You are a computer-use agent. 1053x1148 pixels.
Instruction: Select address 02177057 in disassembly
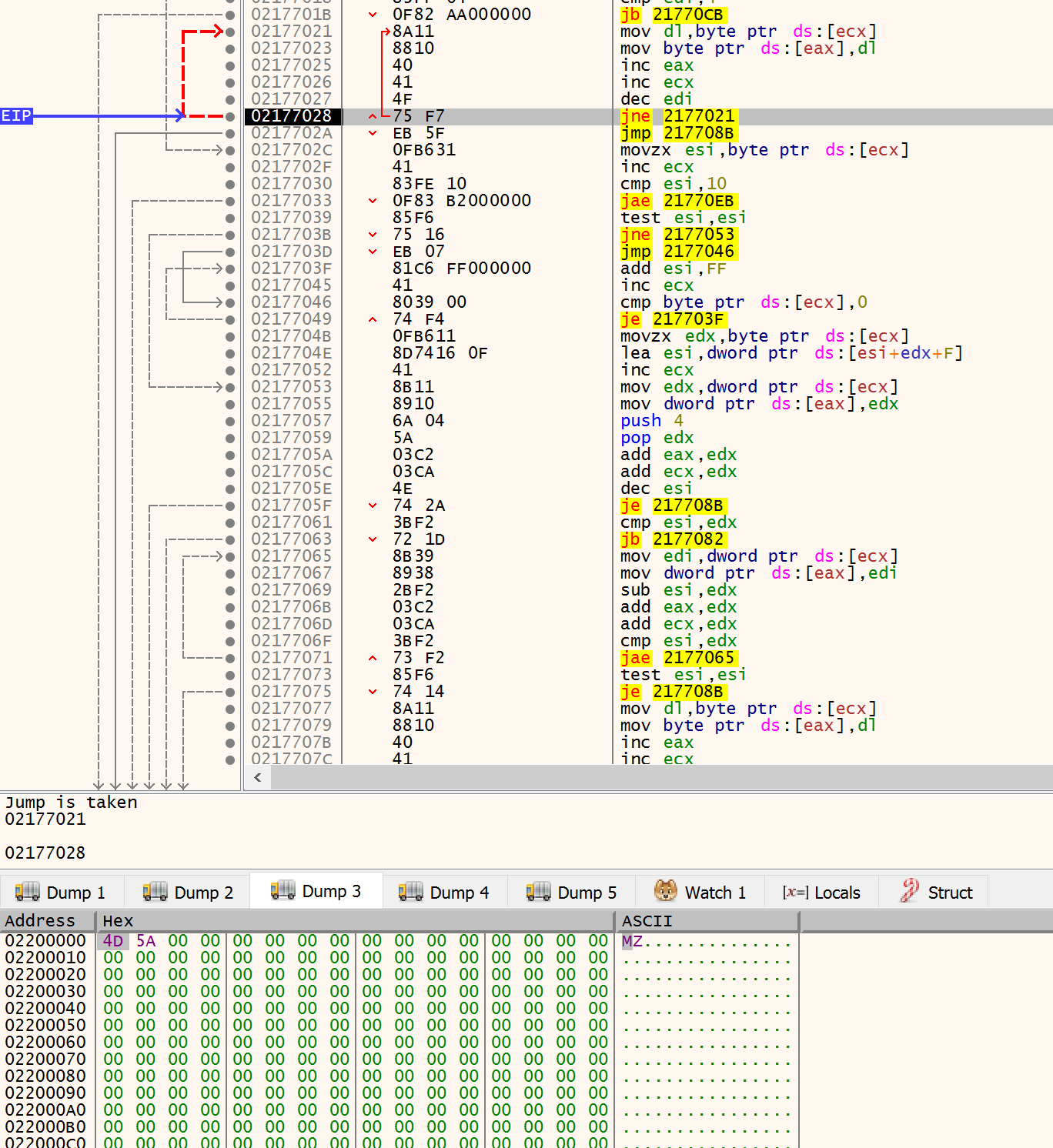click(292, 421)
